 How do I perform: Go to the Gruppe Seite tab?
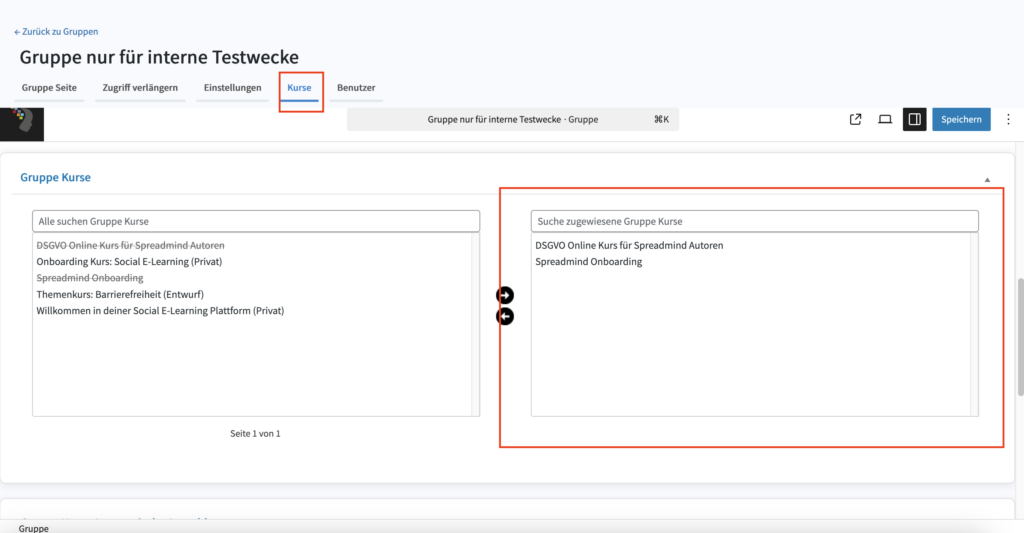[x=49, y=88]
